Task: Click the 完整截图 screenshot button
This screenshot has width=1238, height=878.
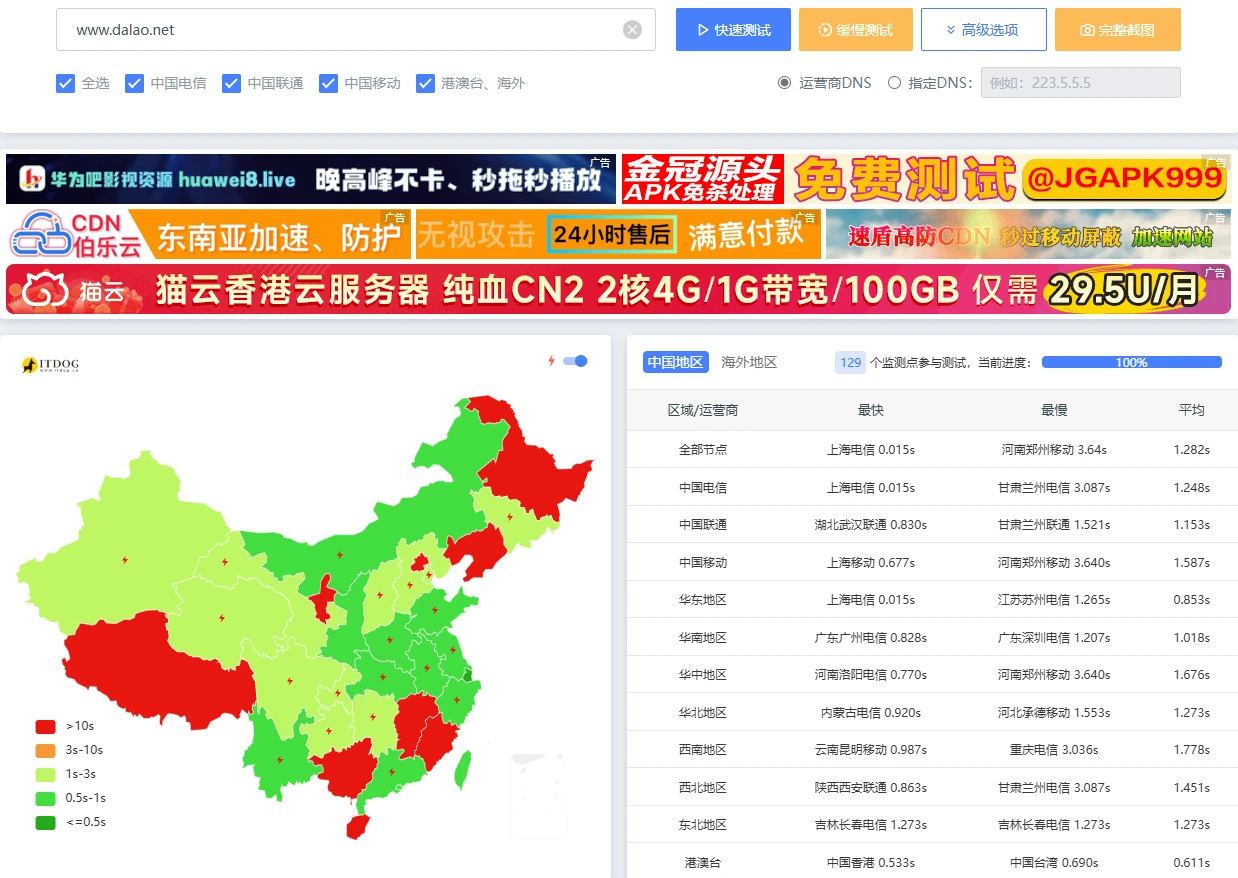Action: click(1117, 30)
